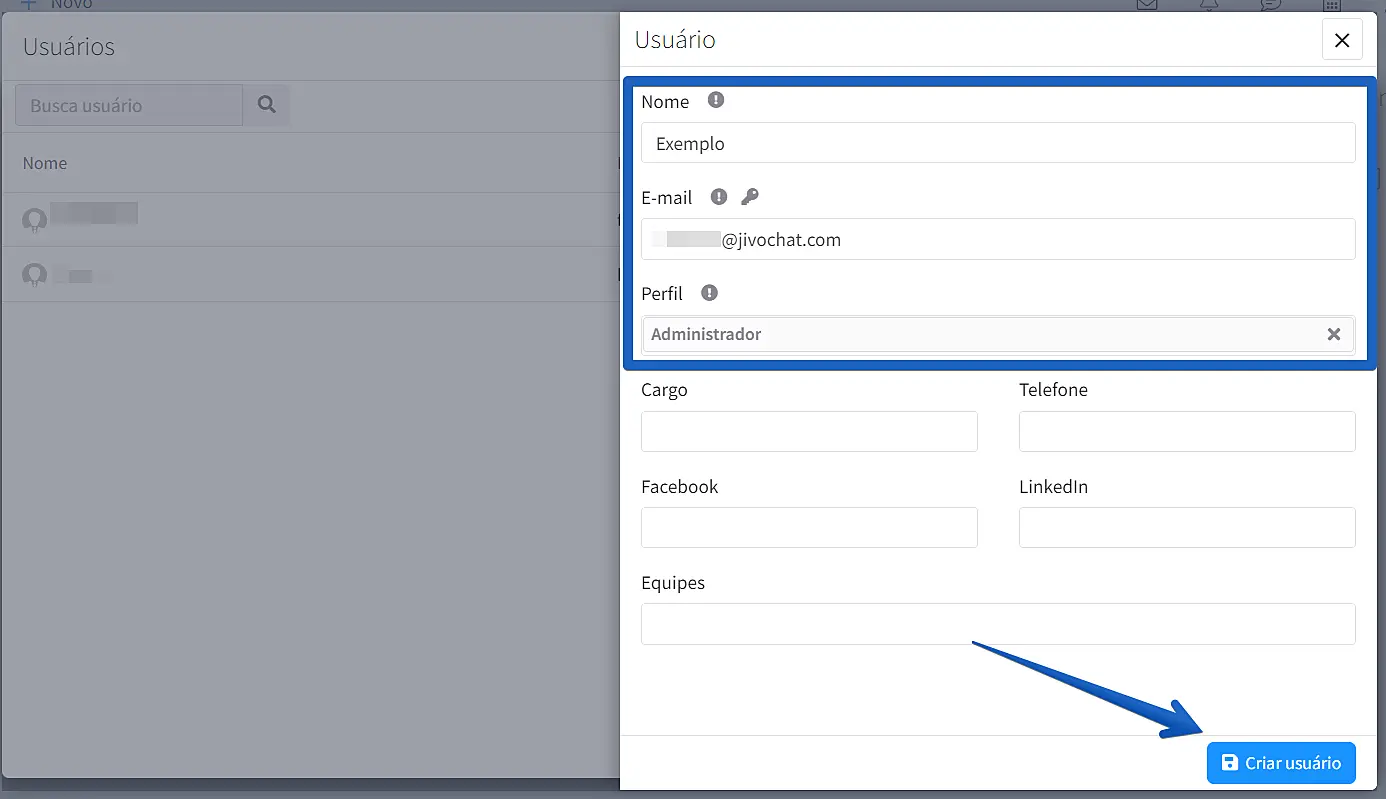
Task: Click the Criar usuário button
Action: click(1280, 763)
